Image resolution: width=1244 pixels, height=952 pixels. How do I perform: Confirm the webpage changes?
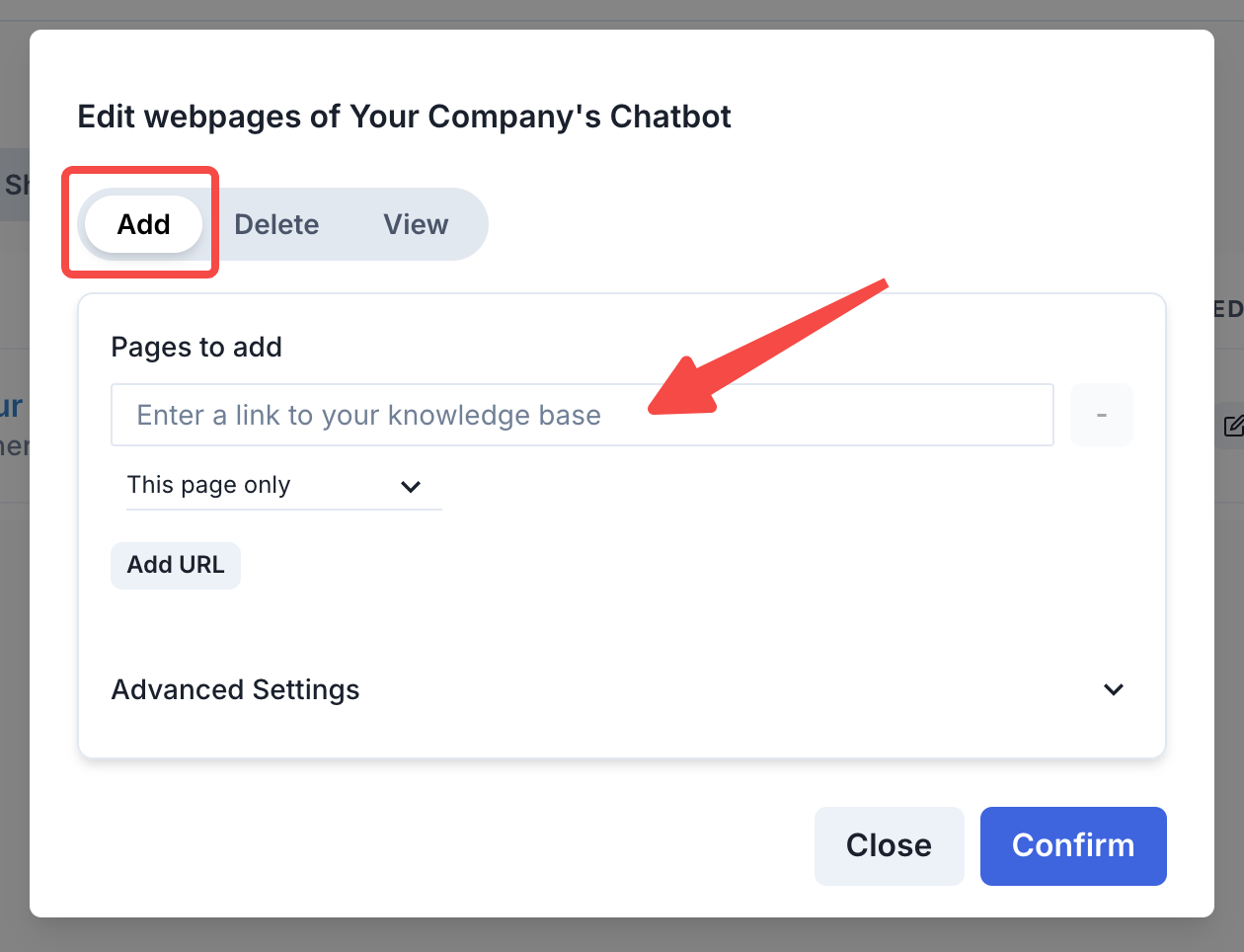1073,845
